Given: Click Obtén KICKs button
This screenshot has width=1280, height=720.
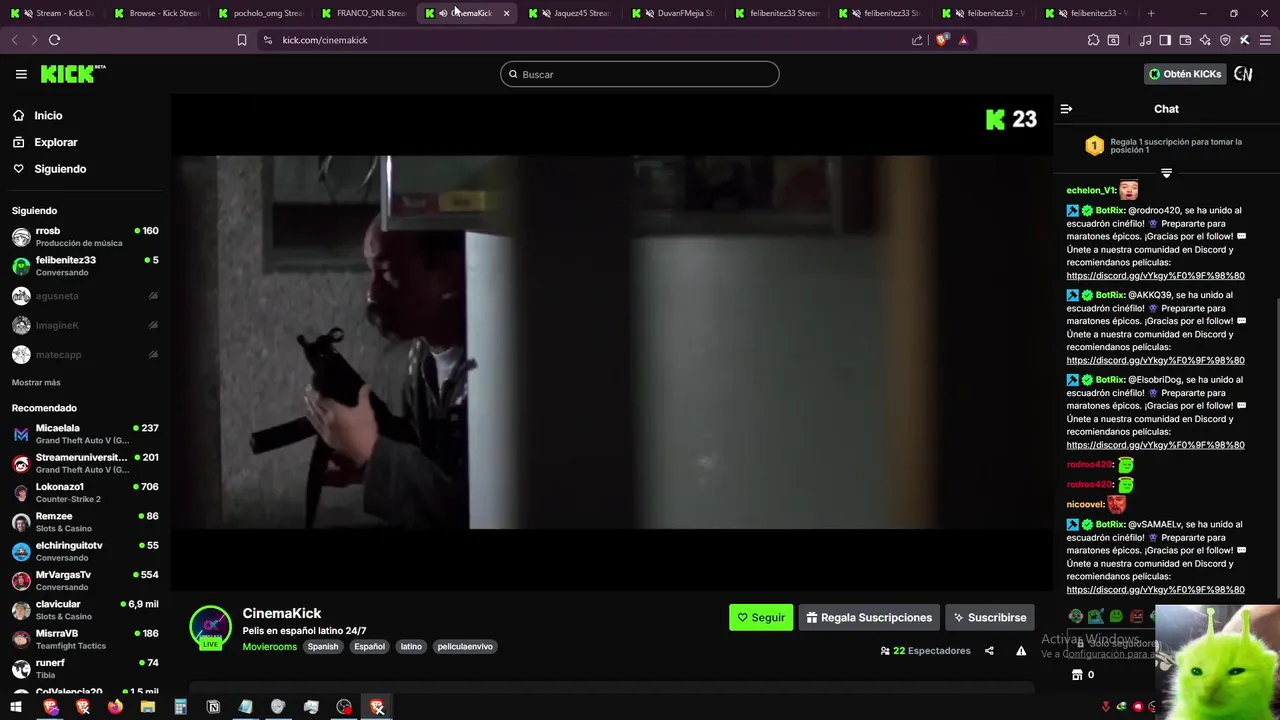Looking at the screenshot, I should tap(1185, 74).
